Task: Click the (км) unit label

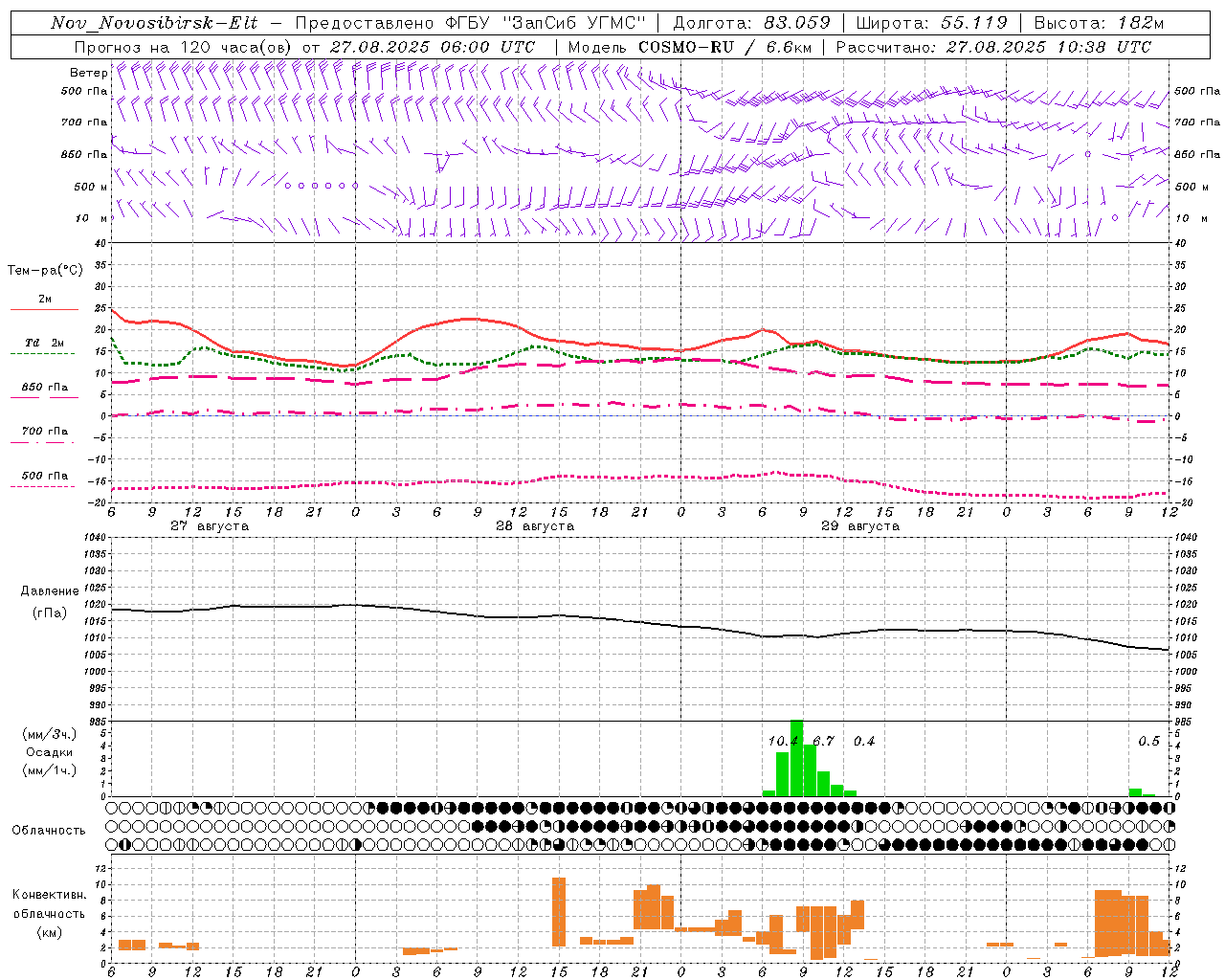Action: (49, 932)
